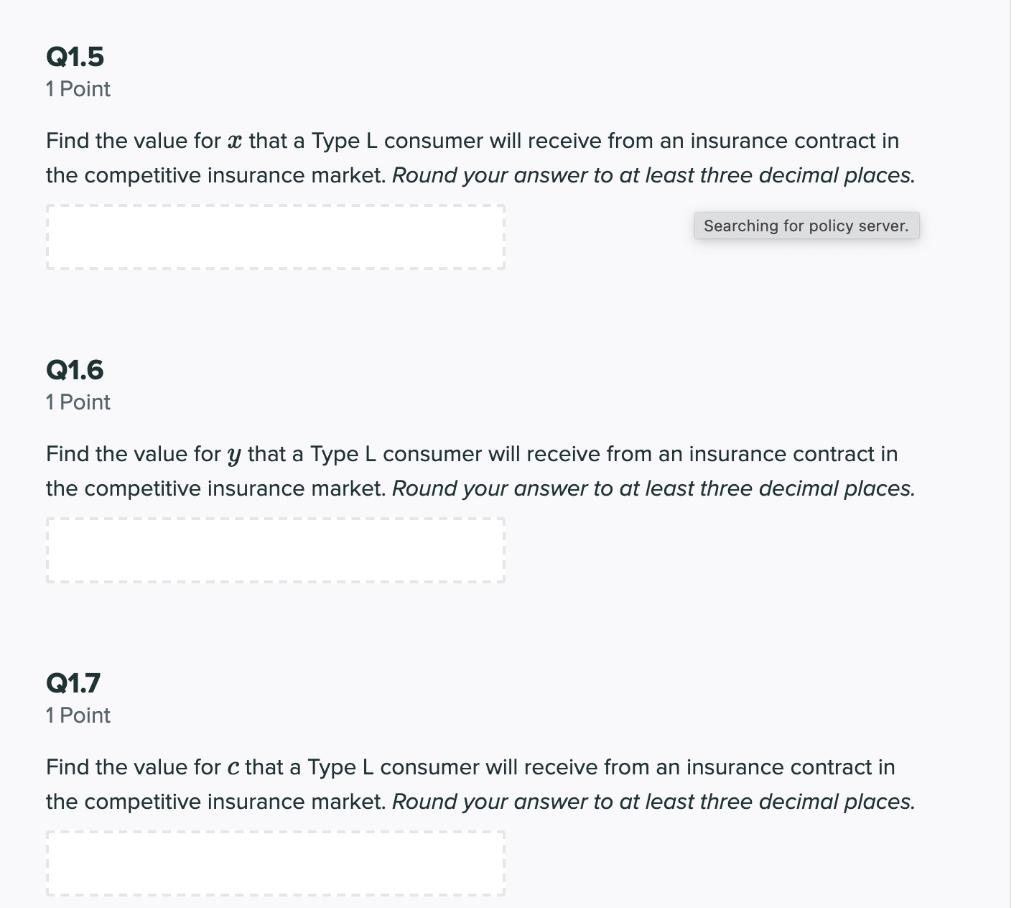Click the 1 Point label under Q1.6
This screenshot has width=1024, height=908.
(x=77, y=402)
